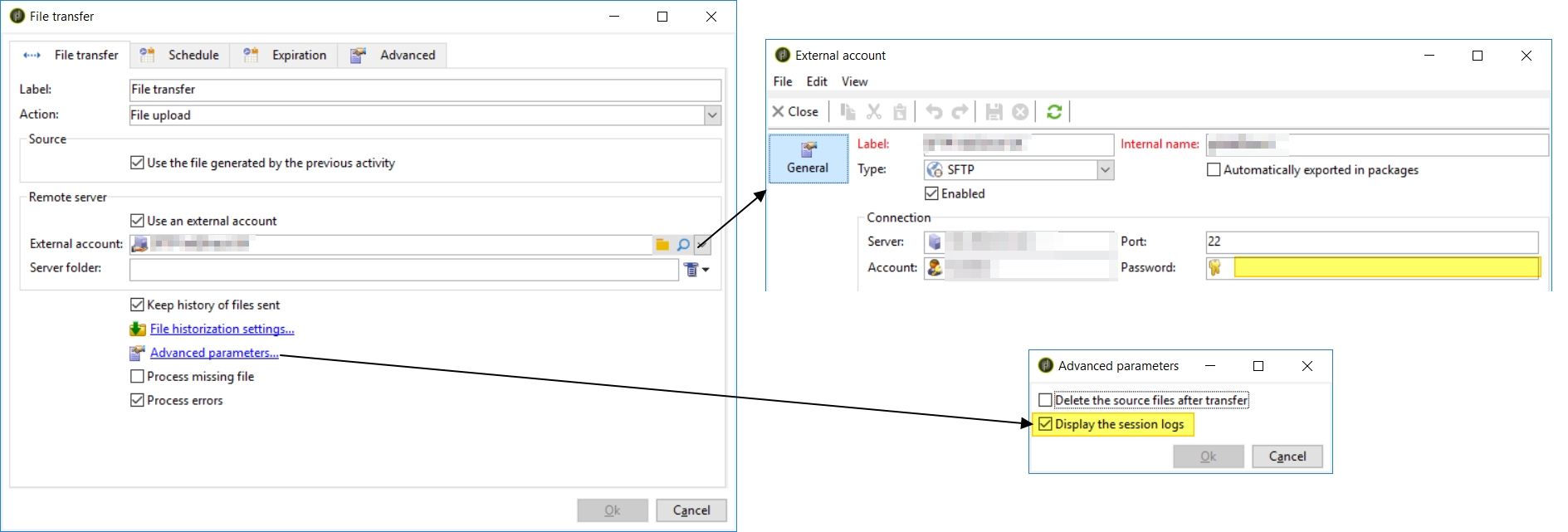The image size is (1568, 532).
Task: Click the Port field showing 22
Action: [x=1371, y=242]
